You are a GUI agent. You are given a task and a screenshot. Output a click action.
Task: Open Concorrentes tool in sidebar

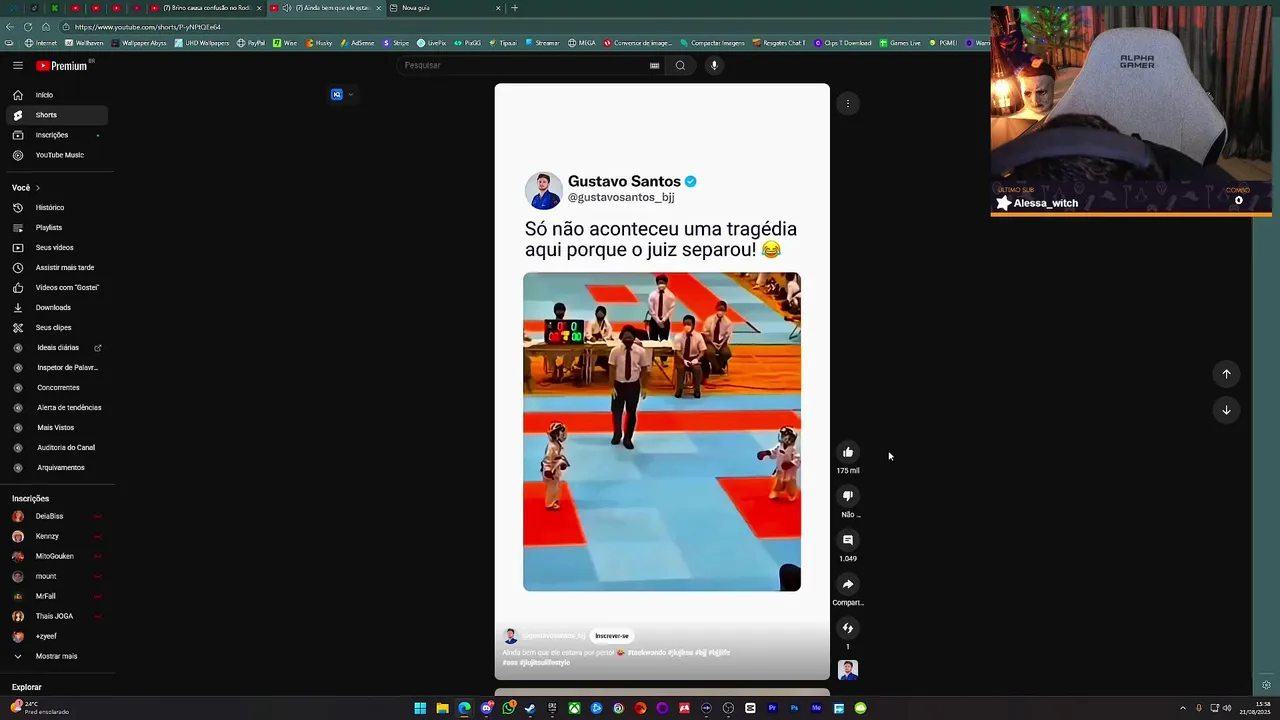57,388
